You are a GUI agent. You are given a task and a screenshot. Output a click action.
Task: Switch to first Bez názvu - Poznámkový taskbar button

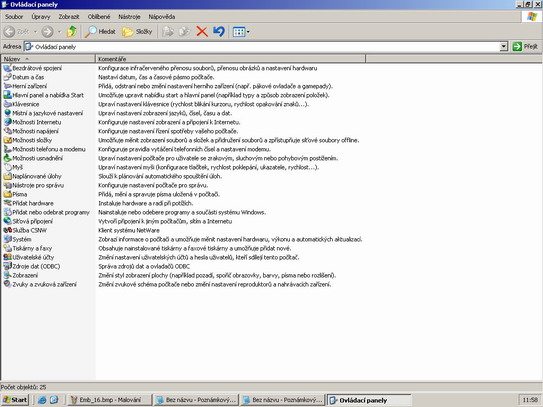point(196,400)
